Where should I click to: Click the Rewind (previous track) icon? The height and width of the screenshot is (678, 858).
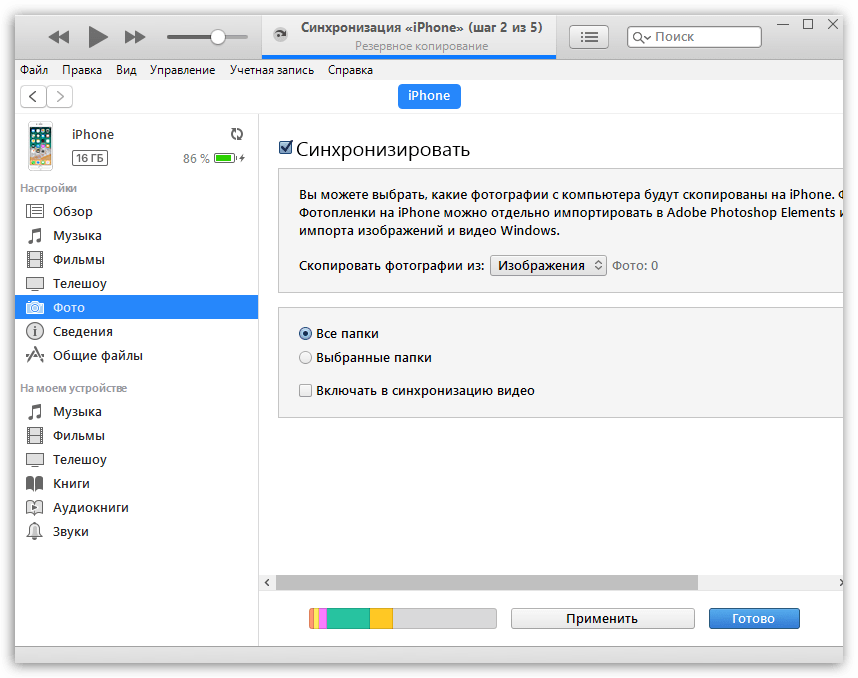[59, 37]
